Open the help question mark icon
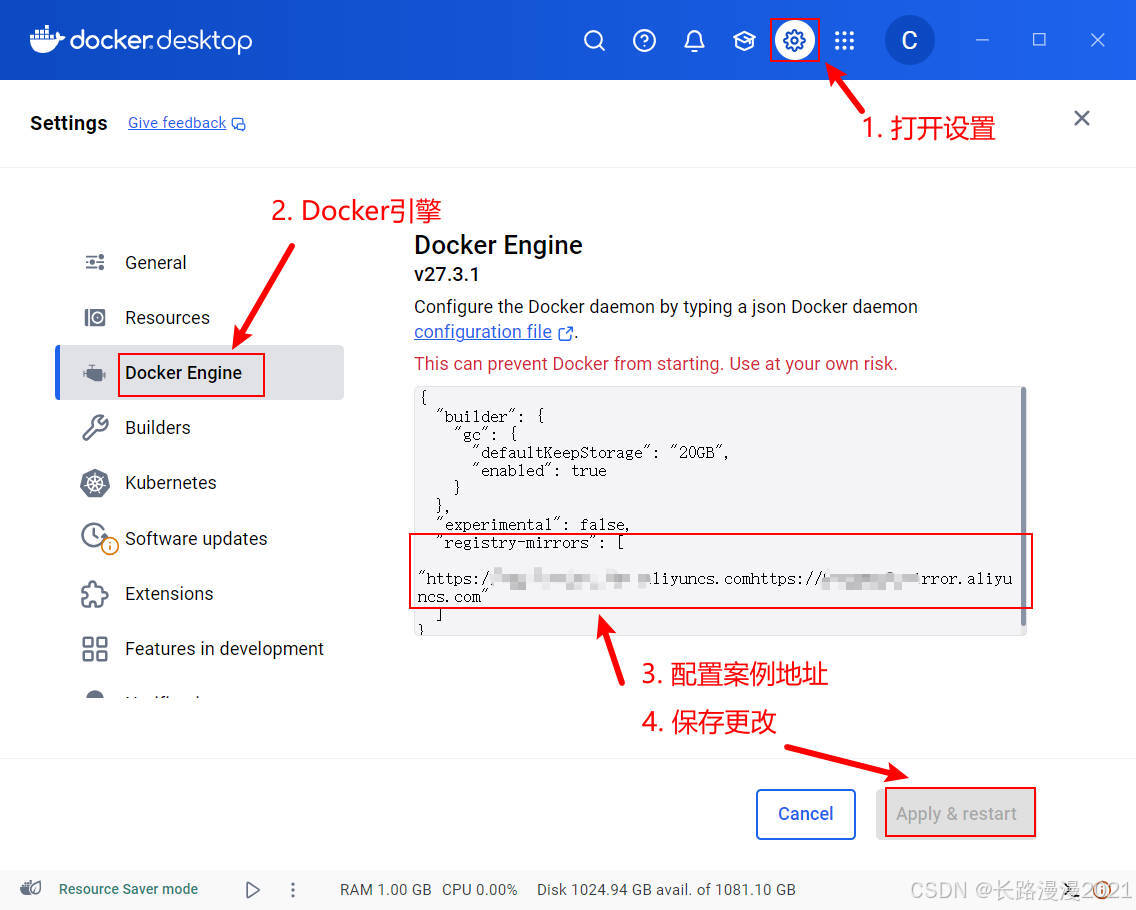The width and height of the screenshot is (1136, 910). click(644, 41)
